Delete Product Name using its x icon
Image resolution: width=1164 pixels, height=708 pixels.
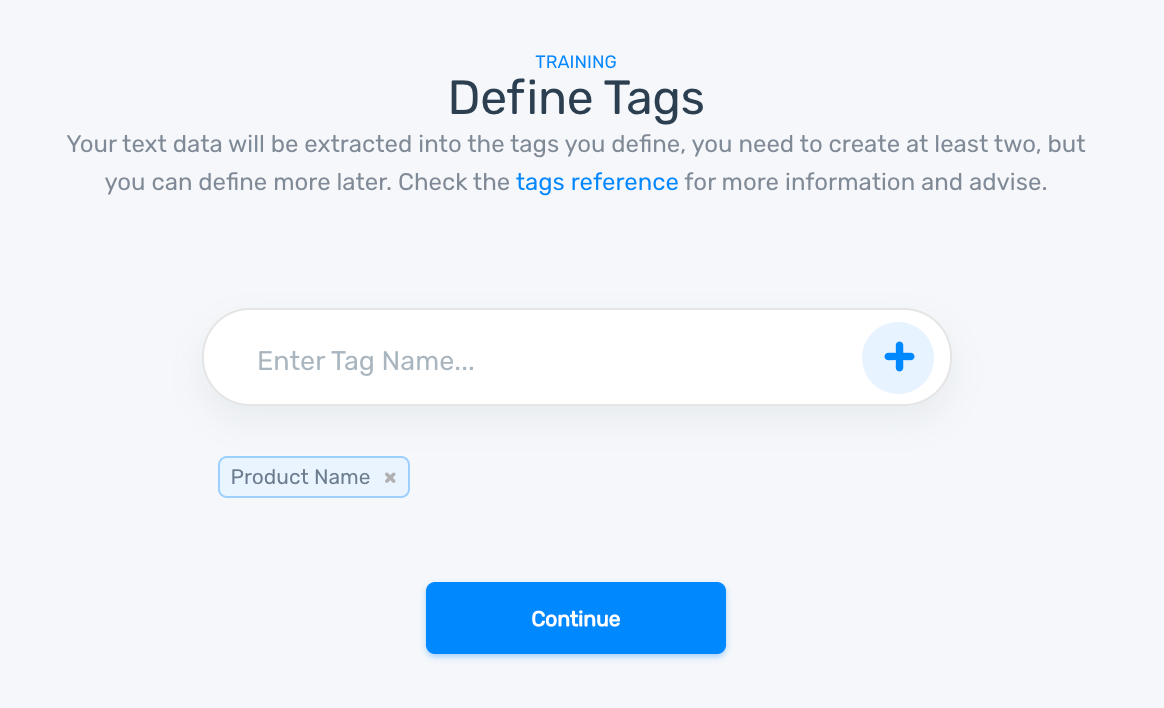coord(390,478)
